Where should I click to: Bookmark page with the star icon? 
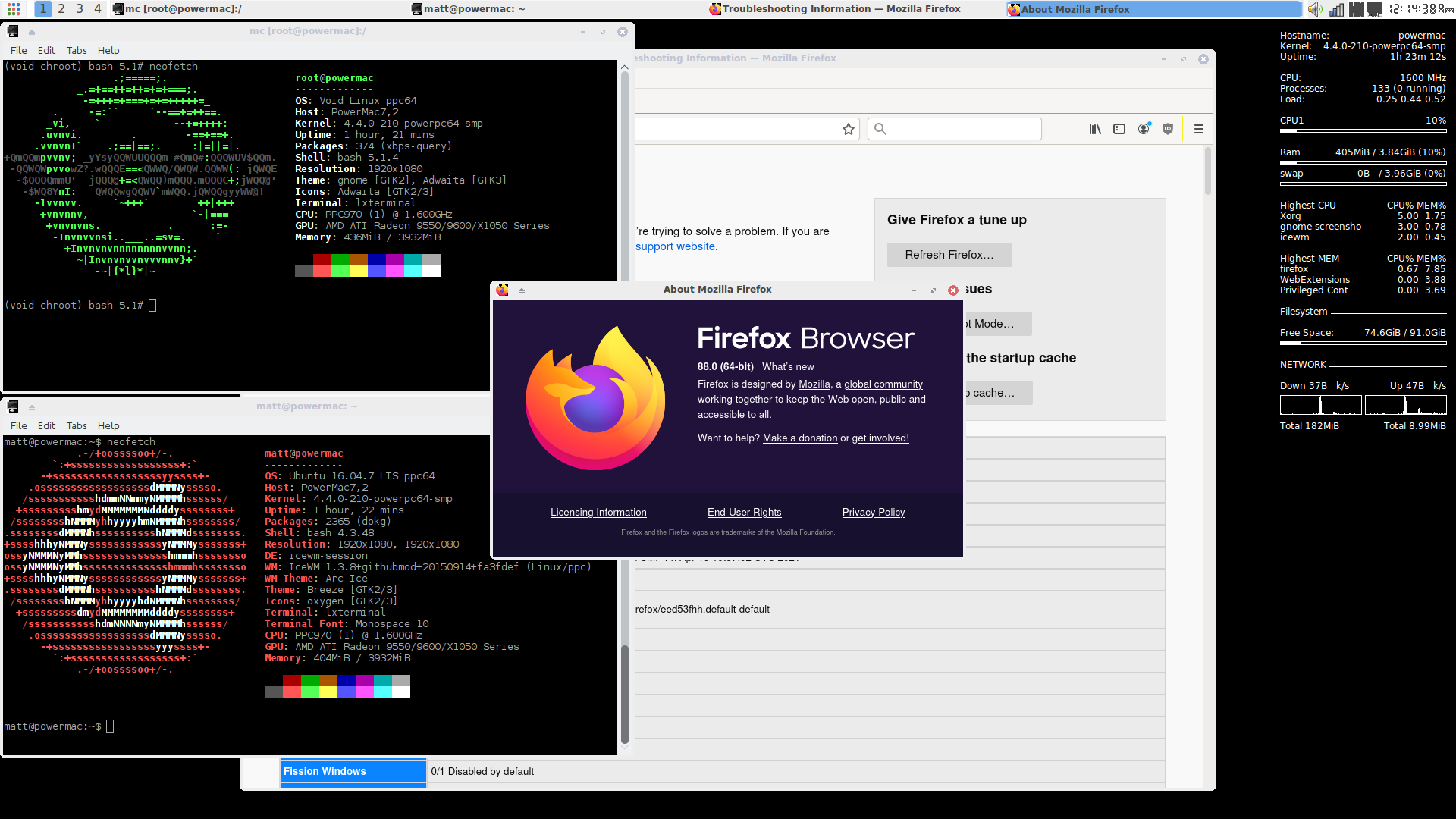point(849,130)
